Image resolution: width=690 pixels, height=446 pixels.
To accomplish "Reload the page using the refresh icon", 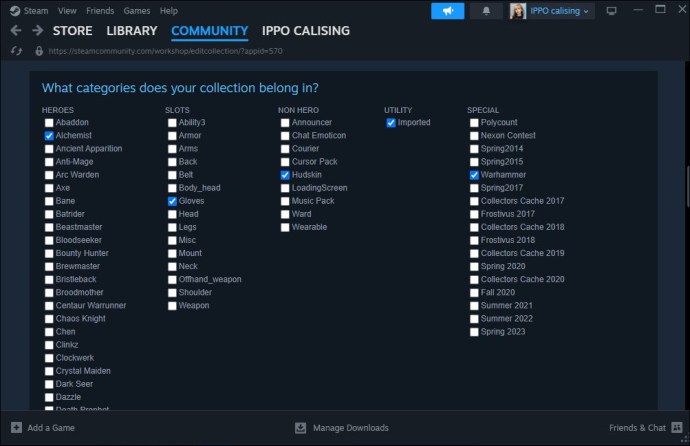I will pyautogui.click(x=17, y=51).
